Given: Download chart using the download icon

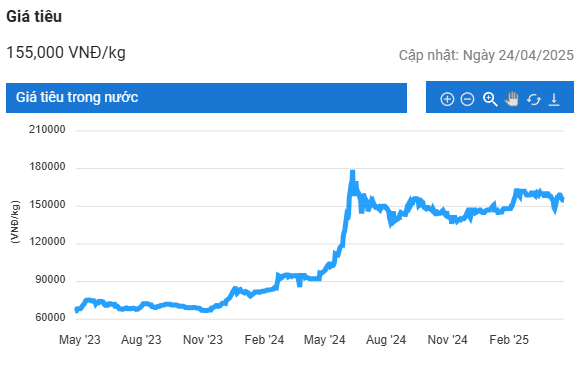Looking at the screenshot, I should 554,99.
